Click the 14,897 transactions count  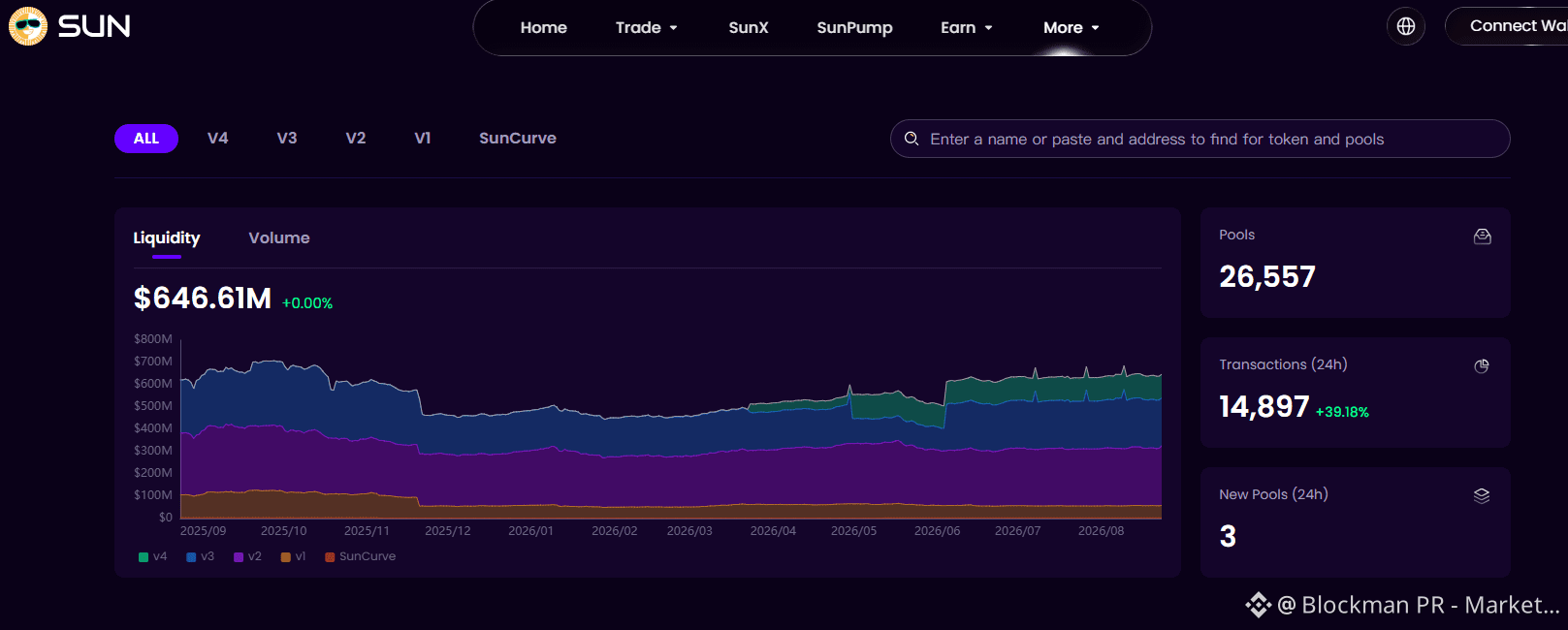1264,407
